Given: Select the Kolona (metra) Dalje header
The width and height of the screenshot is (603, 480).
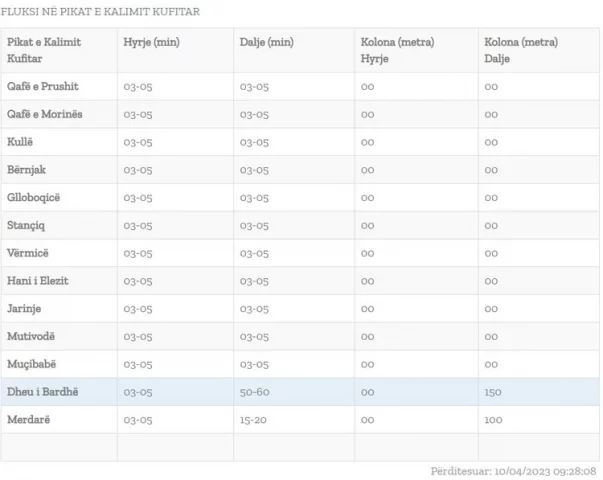Looking at the screenshot, I should [521, 50].
